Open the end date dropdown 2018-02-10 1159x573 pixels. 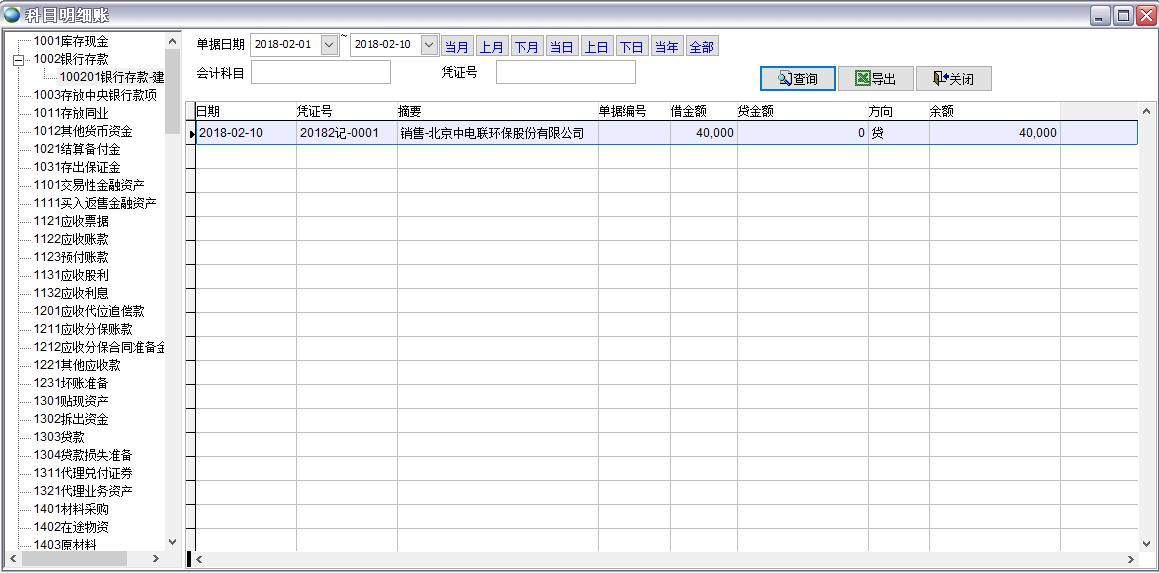429,45
